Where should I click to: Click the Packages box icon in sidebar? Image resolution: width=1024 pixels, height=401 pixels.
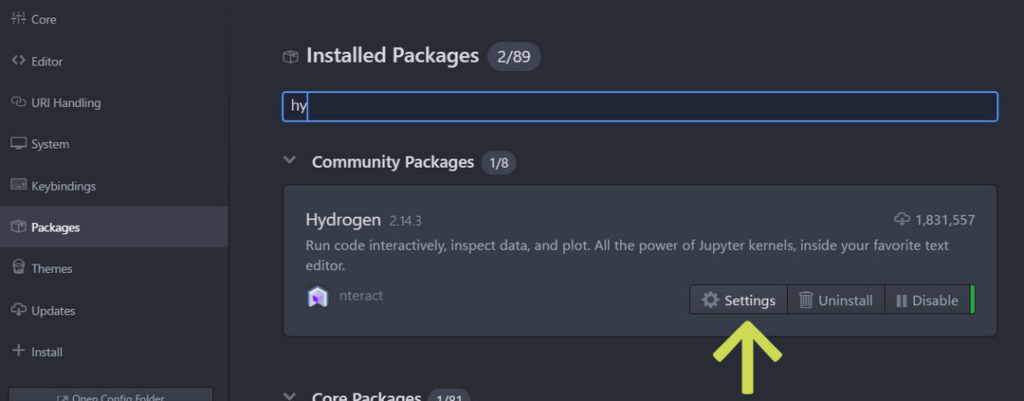click(18, 227)
